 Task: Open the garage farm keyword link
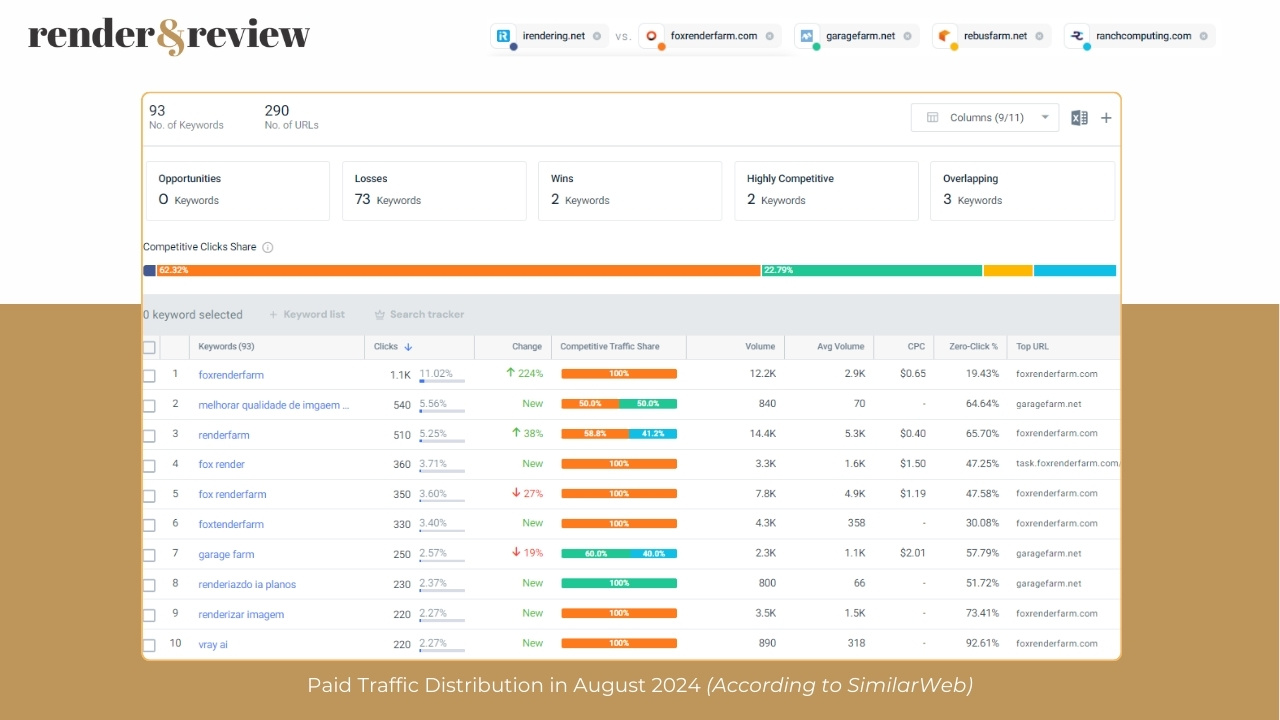[226, 554]
